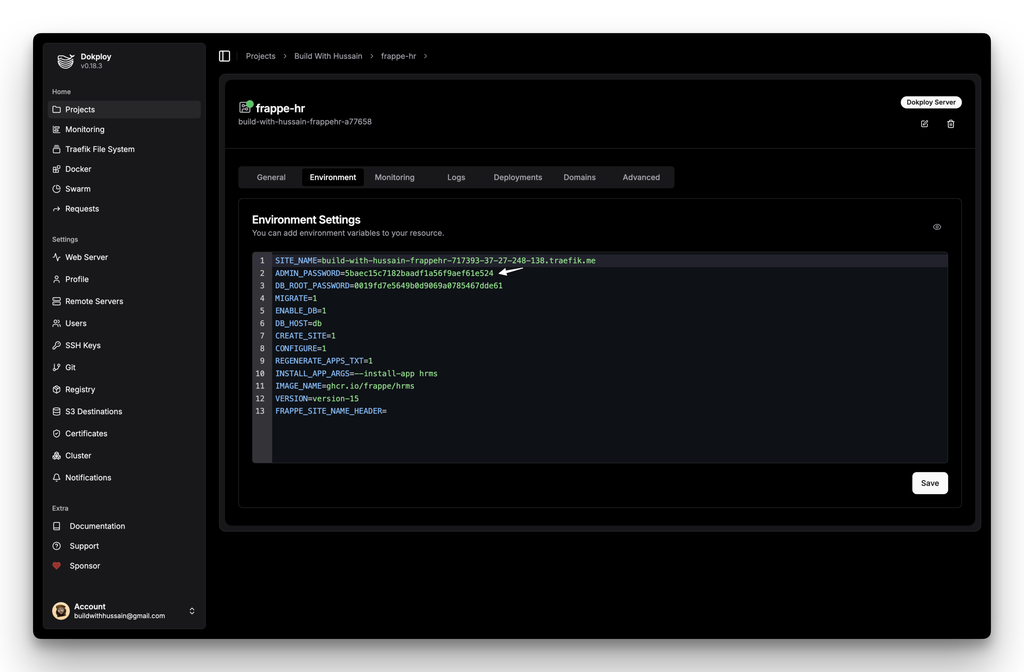Viewport: 1024px width, 672px height.
Task: Click the edit pencil icon for frappe-hr
Action: point(924,124)
